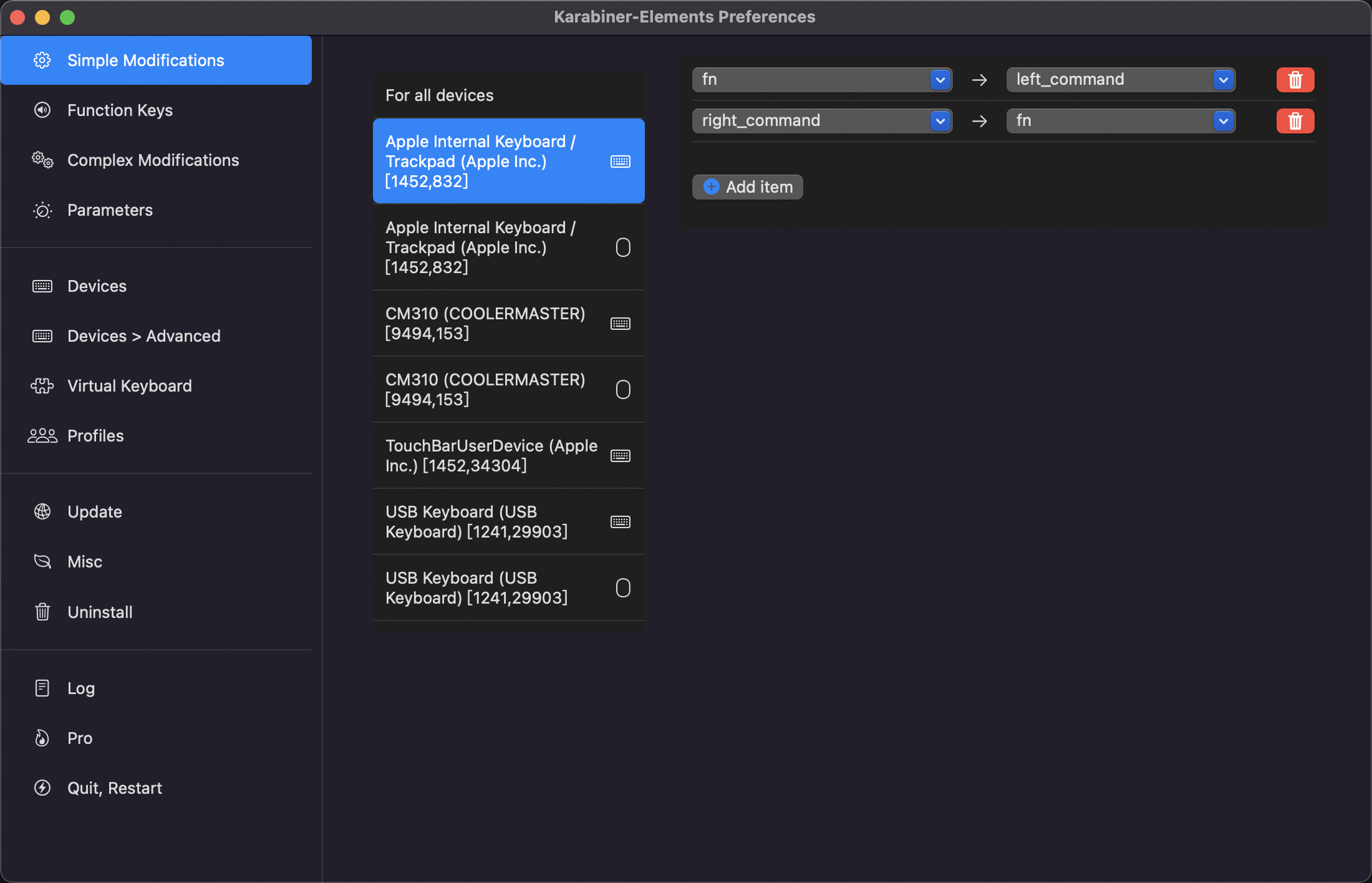The image size is (1372, 883).
Task: Open the right_command source key dropdown
Action: [822, 121]
